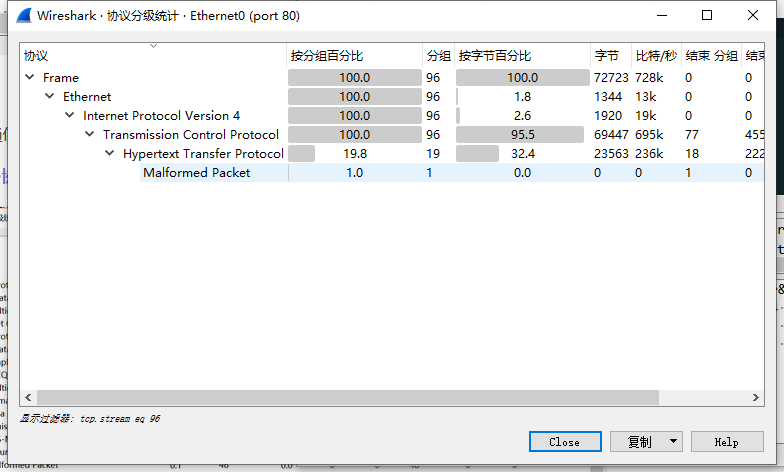Screen dimensions: 784x472
Task: Click the 1.0 percent Malformed Packet value
Action: 354,172
